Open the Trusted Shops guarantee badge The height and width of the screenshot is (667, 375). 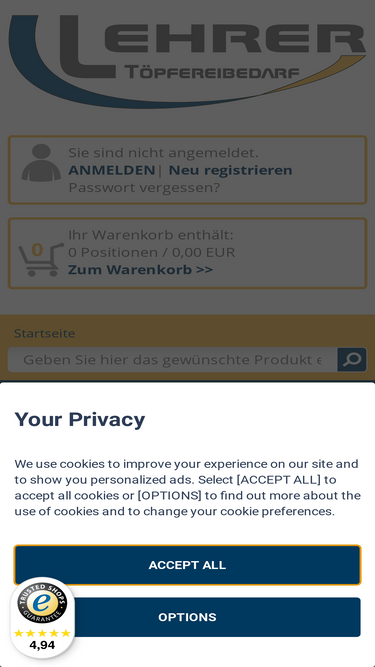pyautogui.click(x=42, y=603)
